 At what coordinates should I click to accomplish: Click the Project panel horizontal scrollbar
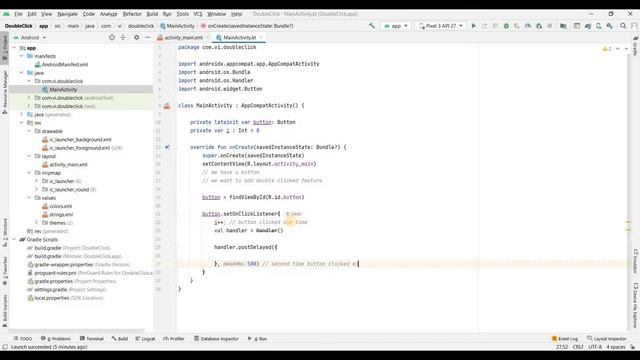pyautogui.click(x=77, y=331)
